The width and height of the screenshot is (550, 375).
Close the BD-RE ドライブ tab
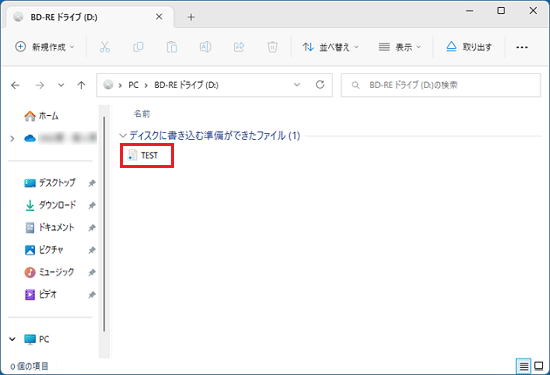(159, 17)
